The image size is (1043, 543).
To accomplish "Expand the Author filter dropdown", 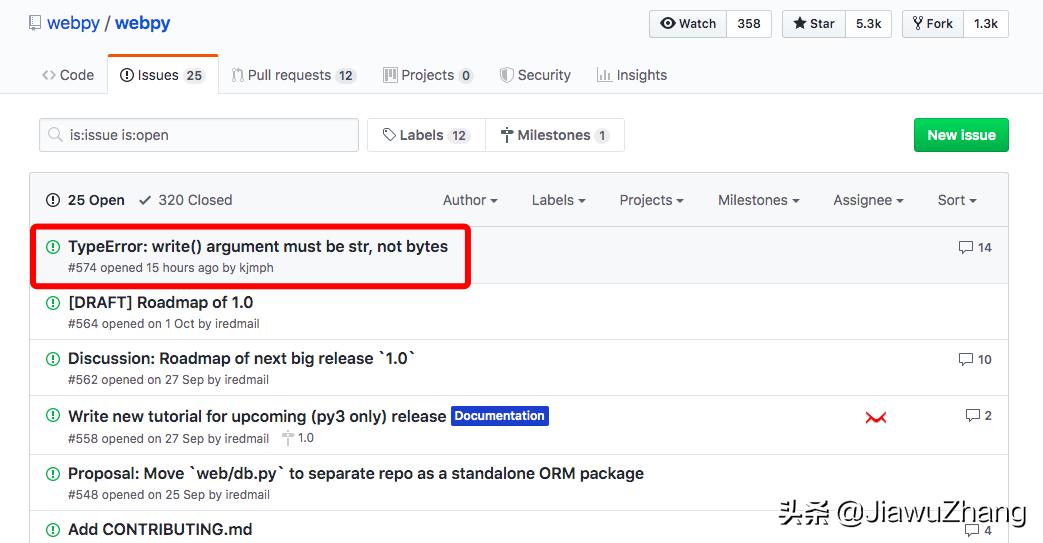I will coord(470,200).
